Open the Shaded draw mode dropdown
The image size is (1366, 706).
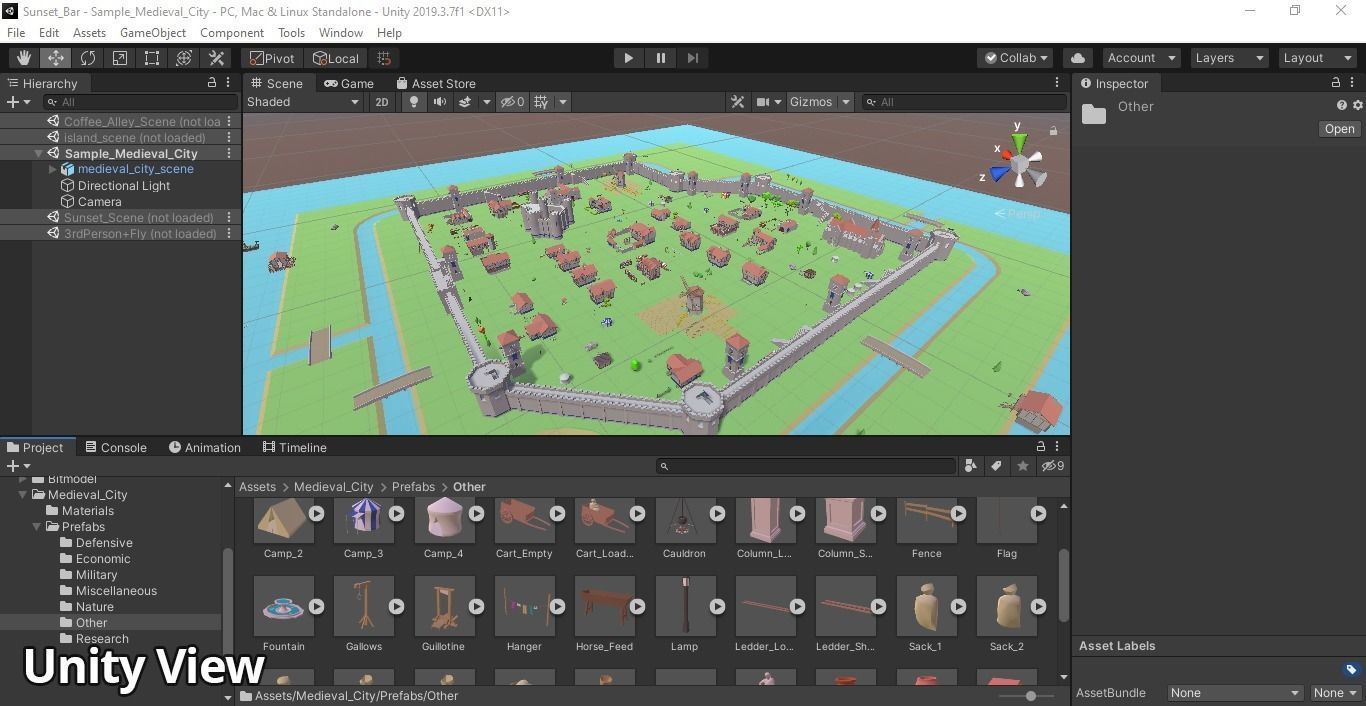click(x=303, y=102)
